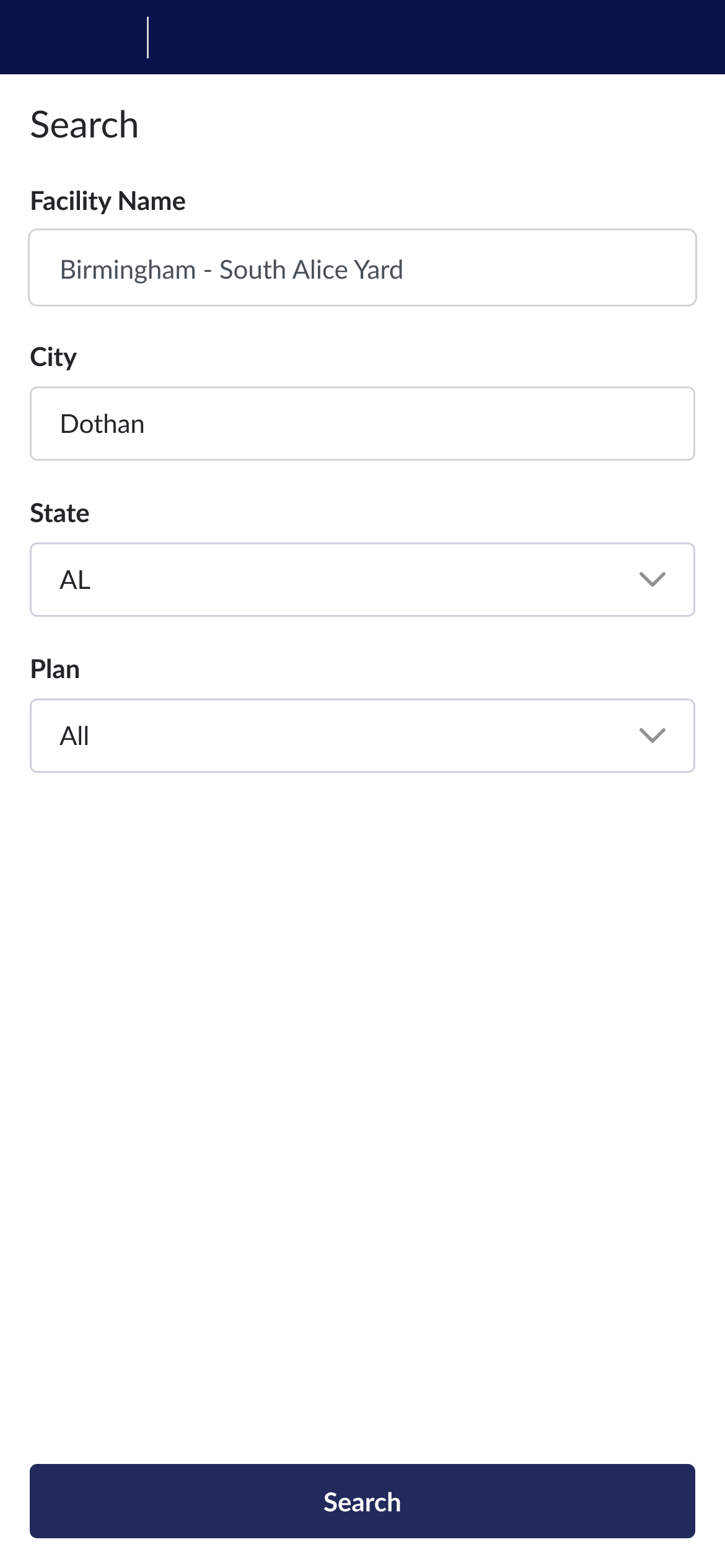Click the Plan dropdown arrow icon
Screen dimensions: 725x1568
tap(652, 736)
